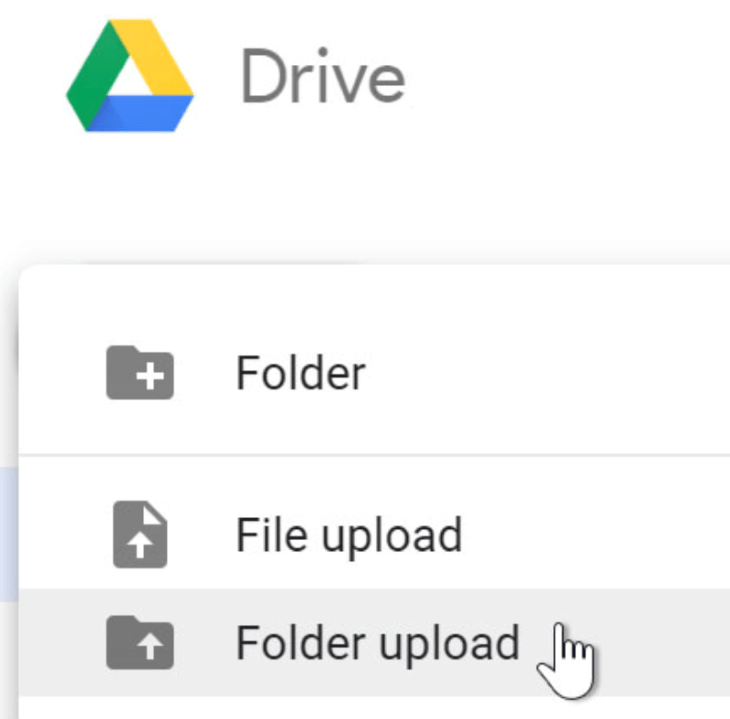Go to Drive home via the logo
The width and height of the screenshot is (730, 719).
tap(130, 77)
